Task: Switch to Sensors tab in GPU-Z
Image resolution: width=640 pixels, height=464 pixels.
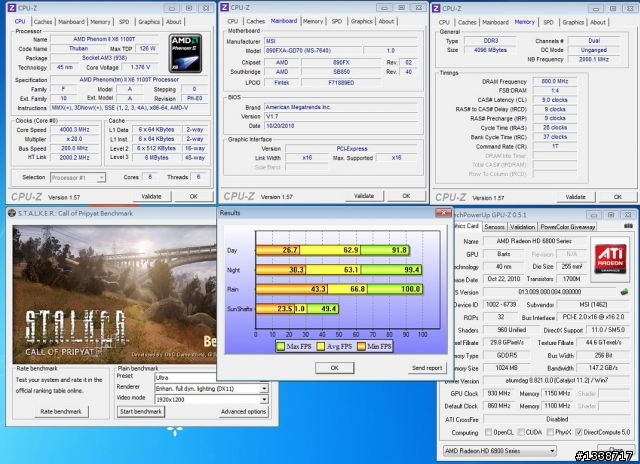Action: click(494, 226)
